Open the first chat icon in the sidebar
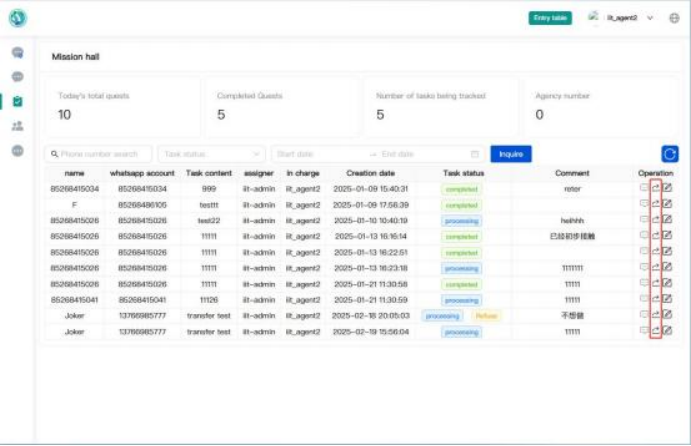 click(x=18, y=52)
